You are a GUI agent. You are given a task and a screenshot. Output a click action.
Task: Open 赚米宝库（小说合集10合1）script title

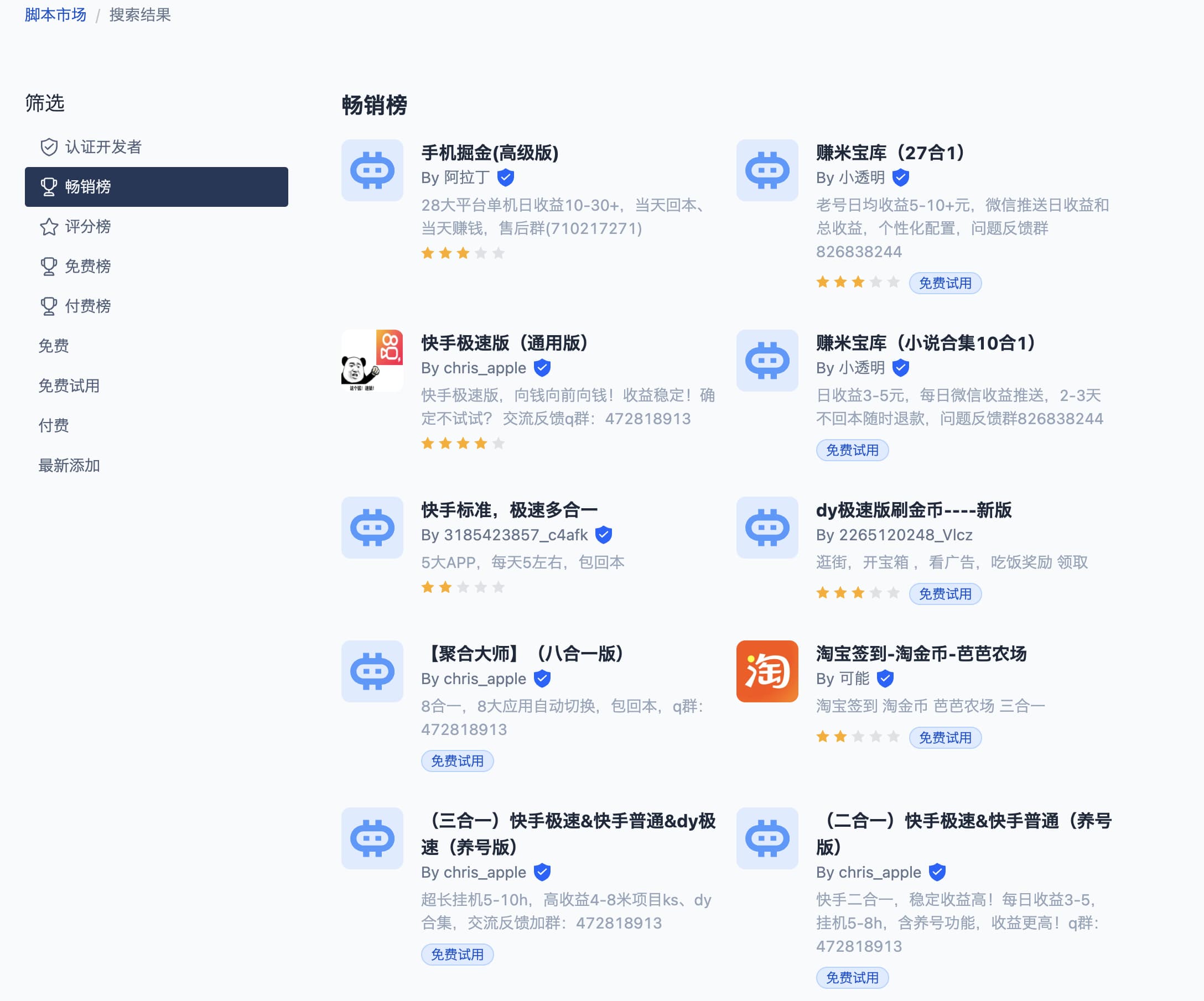925,343
